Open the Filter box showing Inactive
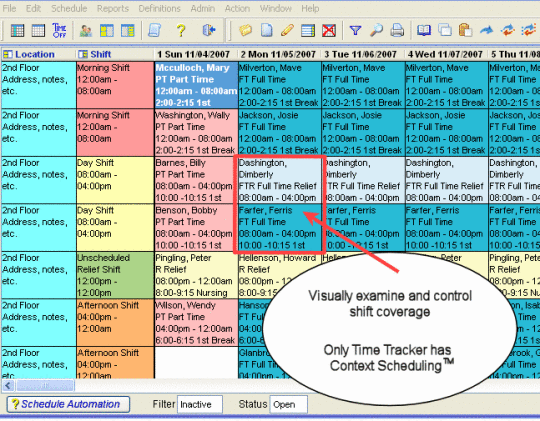The height and width of the screenshot is (421, 540). pyautogui.click(x=200, y=404)
